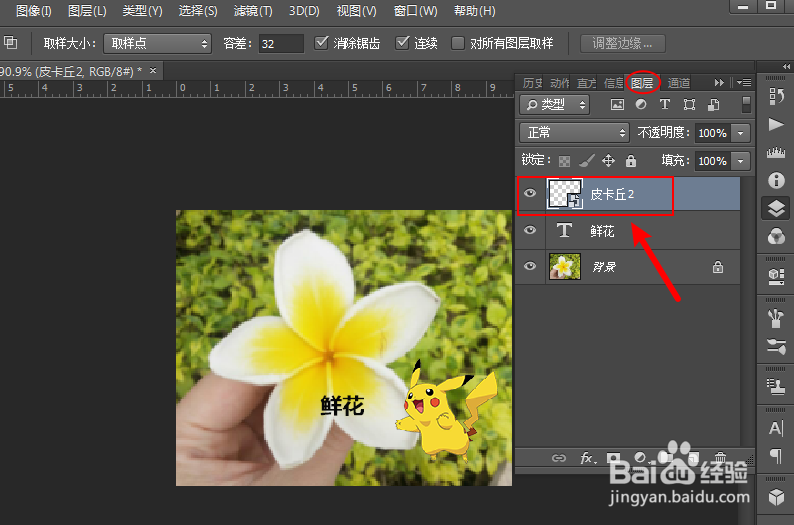Screen dimensions: 794x525
Task: Filter layers by adjustment layers icon
Action: pos(641,104)
